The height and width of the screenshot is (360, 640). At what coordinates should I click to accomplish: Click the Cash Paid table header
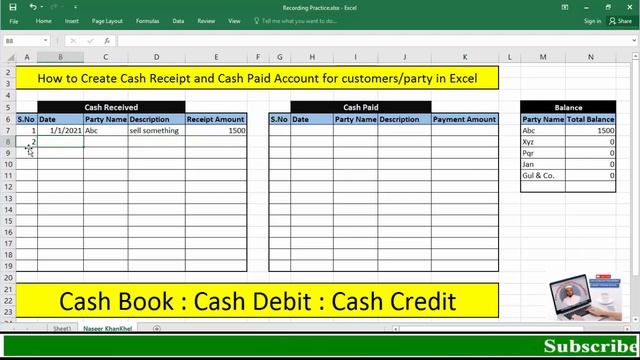pos(361,107)
